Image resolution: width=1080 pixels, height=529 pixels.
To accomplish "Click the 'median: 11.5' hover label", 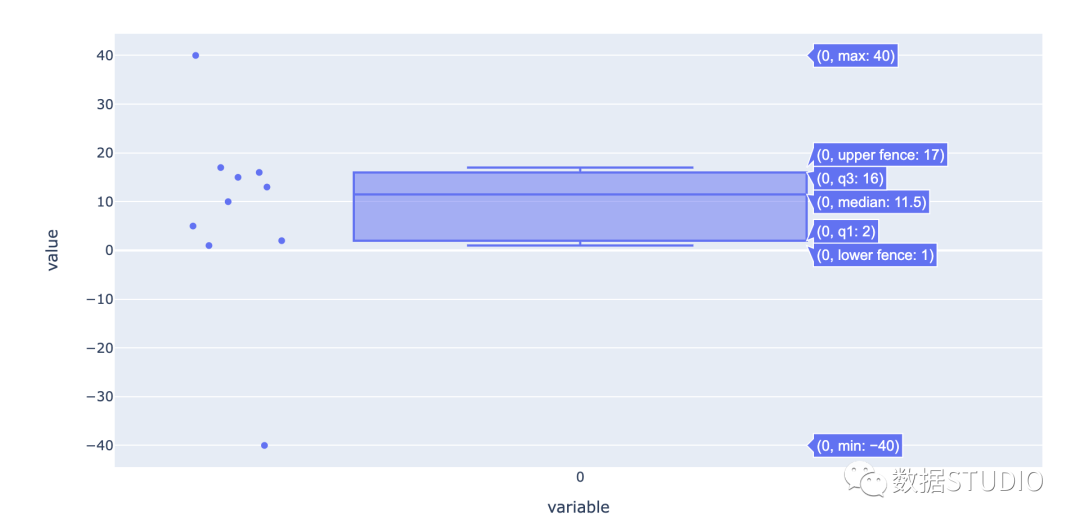I will (871, 203).
